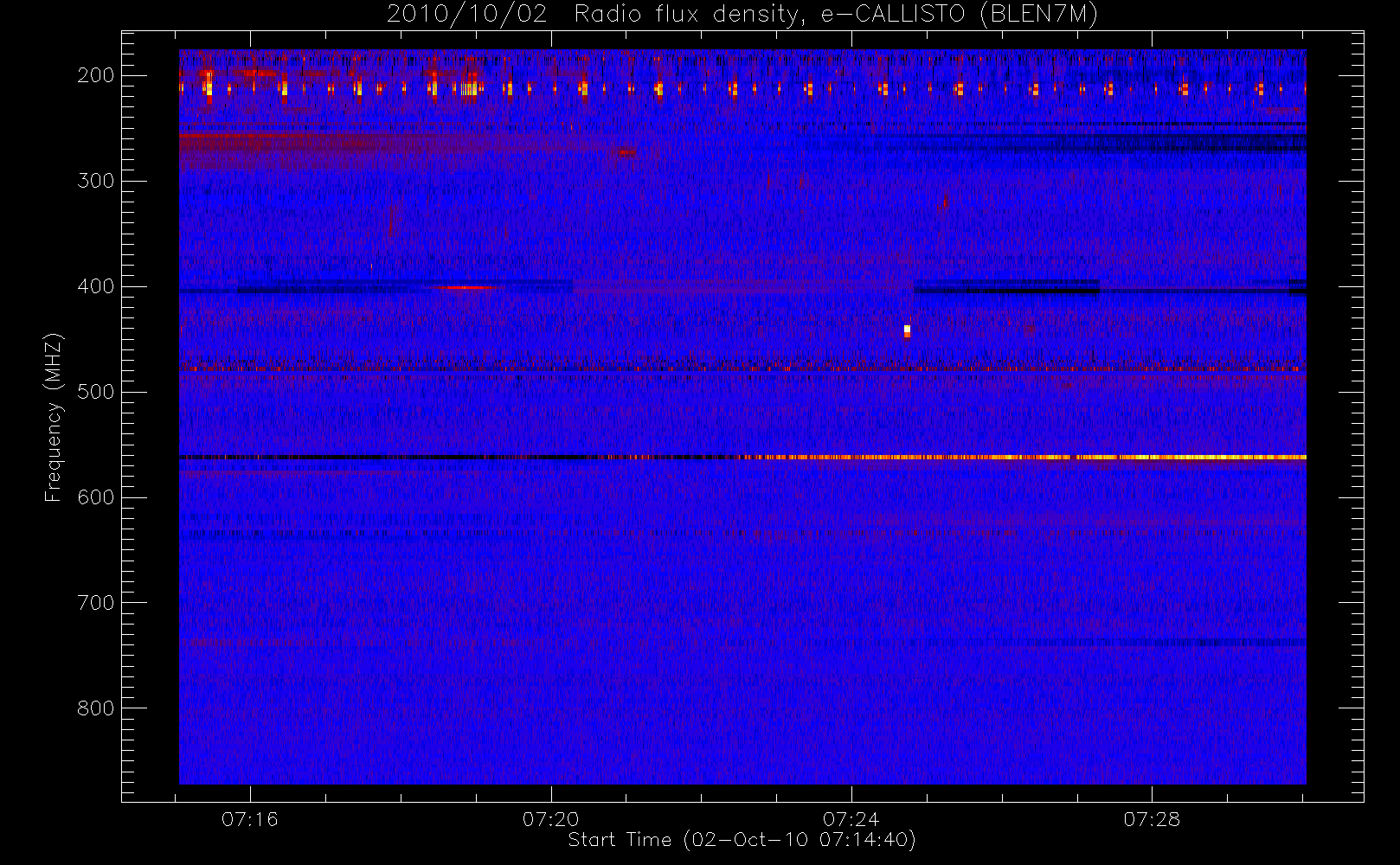The width and height of the screenshot is (1400, 865).
Task: Click the 800 frequency tick label
Action: pos(96,708)
